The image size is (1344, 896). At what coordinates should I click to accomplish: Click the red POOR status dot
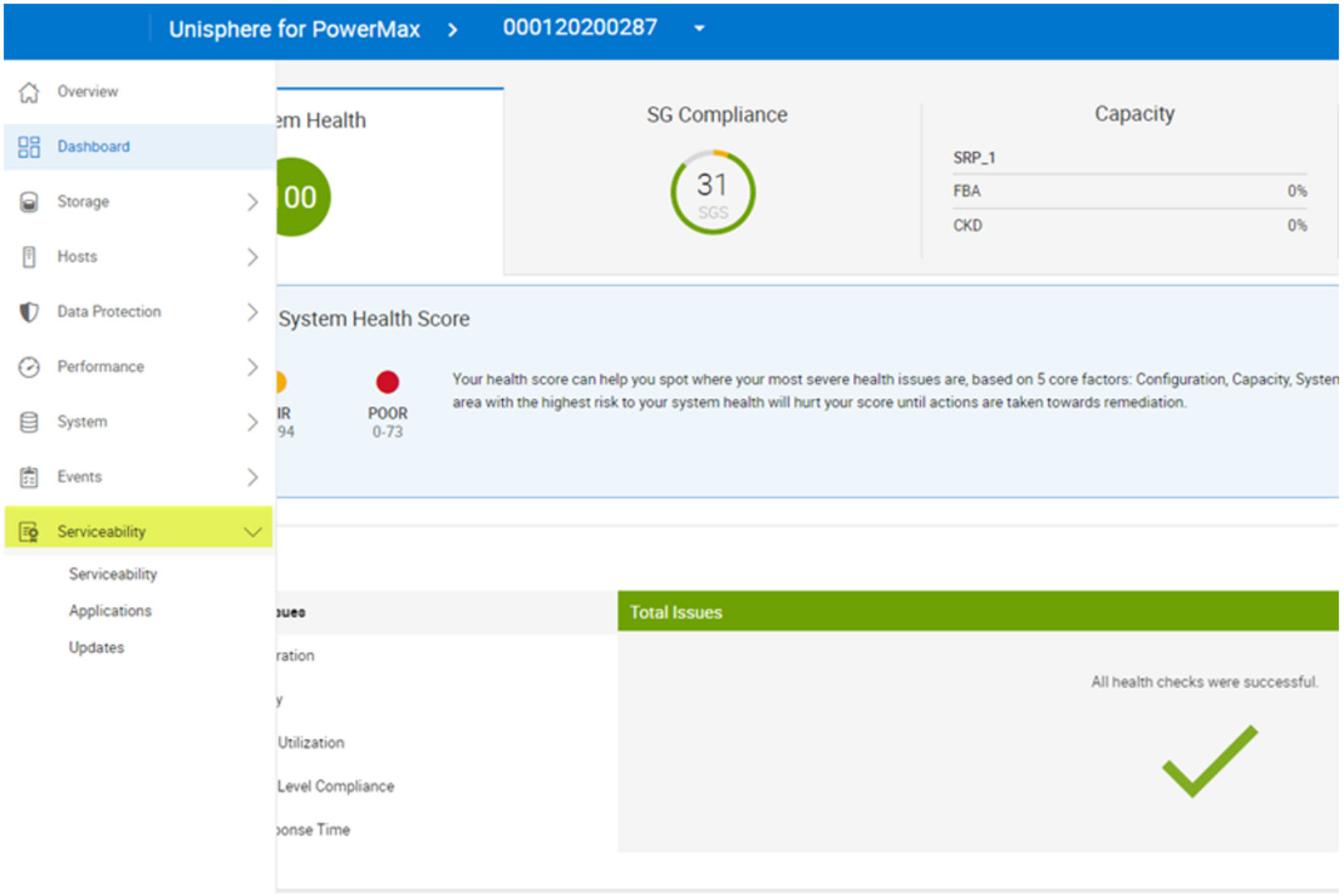coord(387,382)
